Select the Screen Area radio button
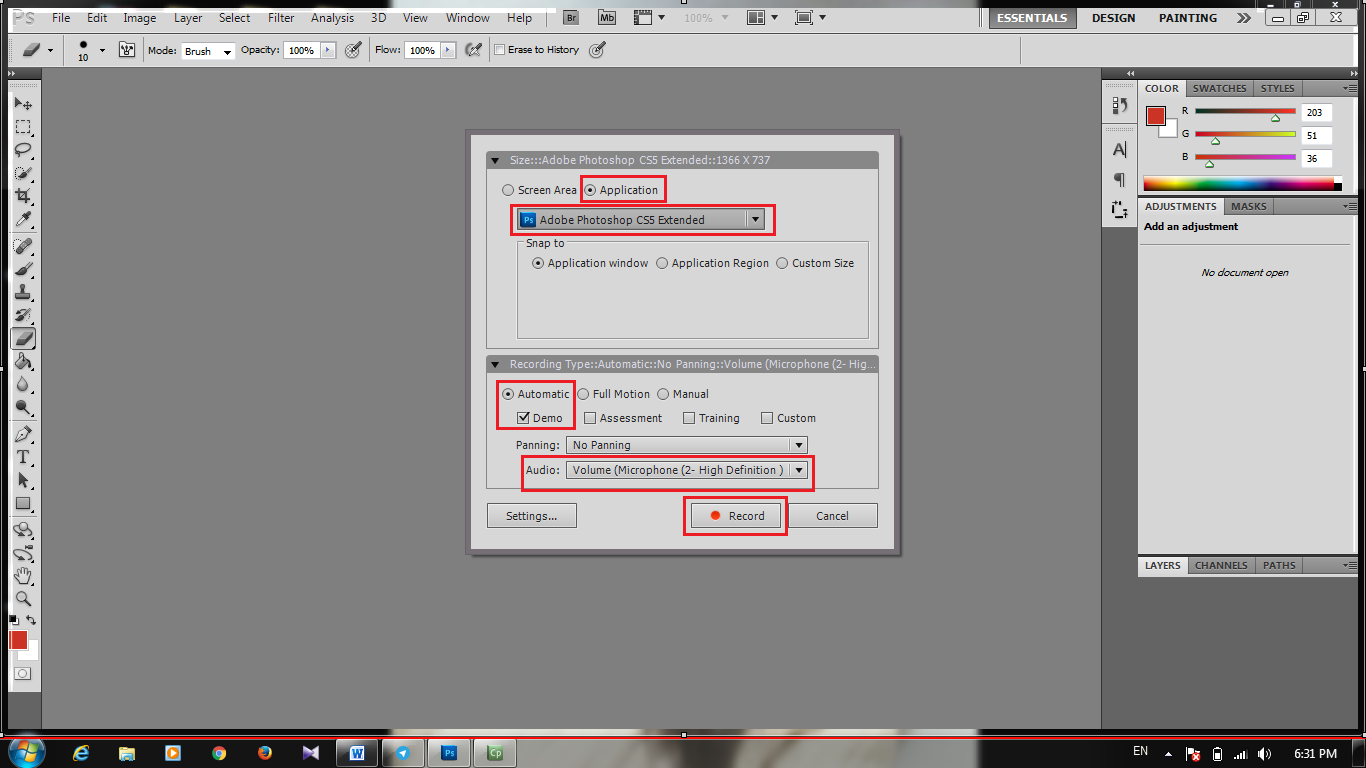This screenshot has height=768, width=1366. (x=508, y=190)
